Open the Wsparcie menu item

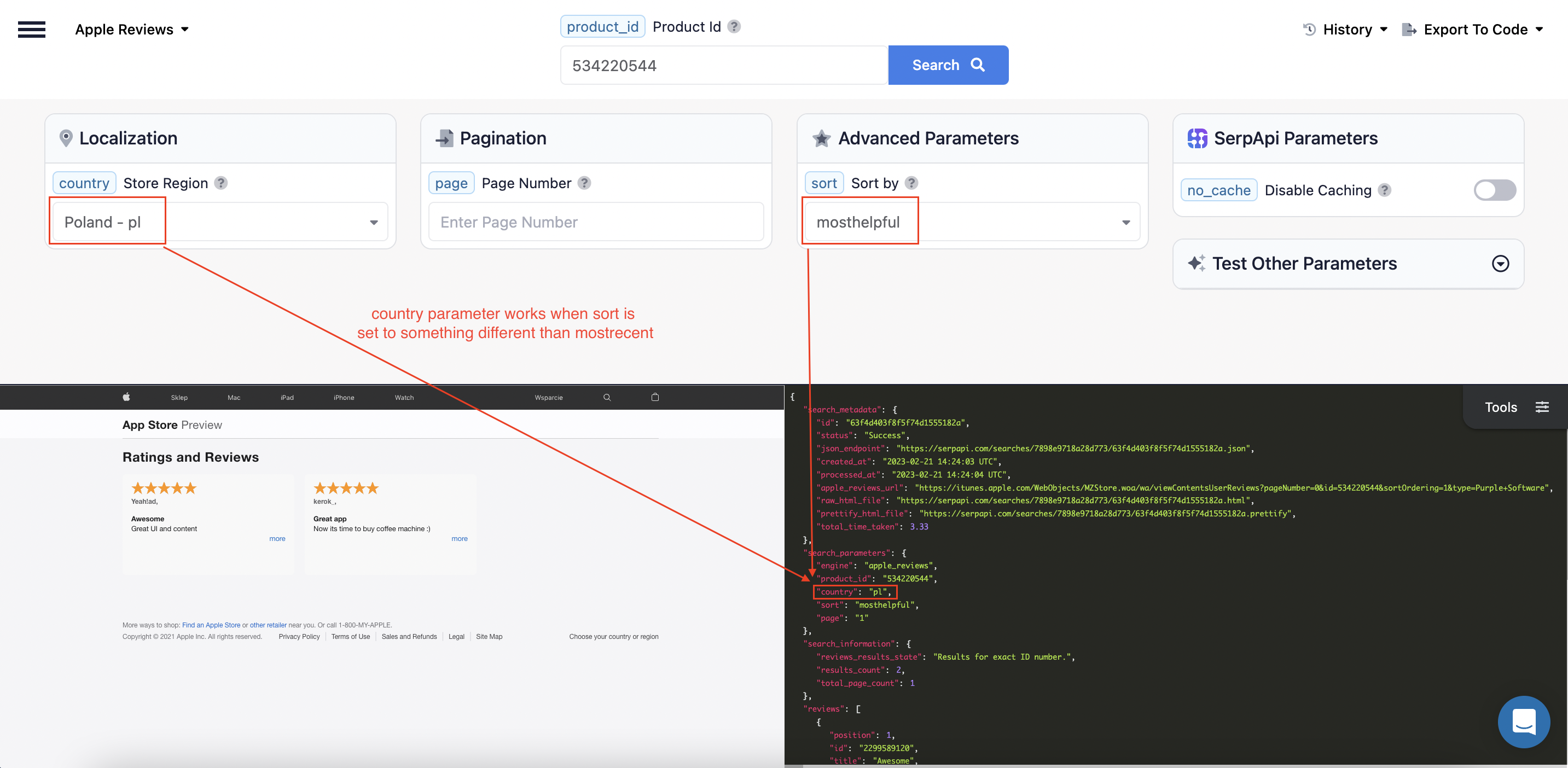click(548, 397)
